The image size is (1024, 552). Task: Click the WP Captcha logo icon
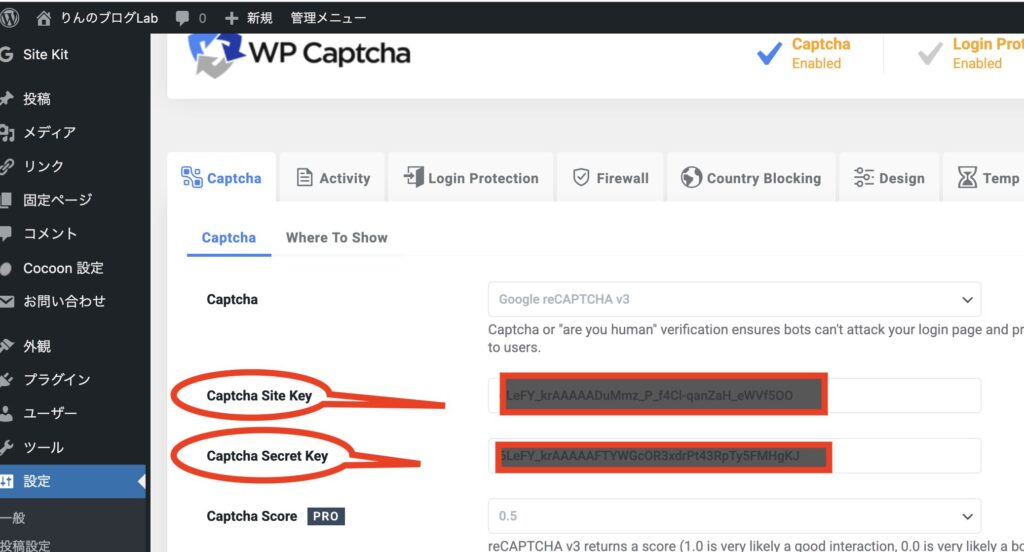point(215,53)
